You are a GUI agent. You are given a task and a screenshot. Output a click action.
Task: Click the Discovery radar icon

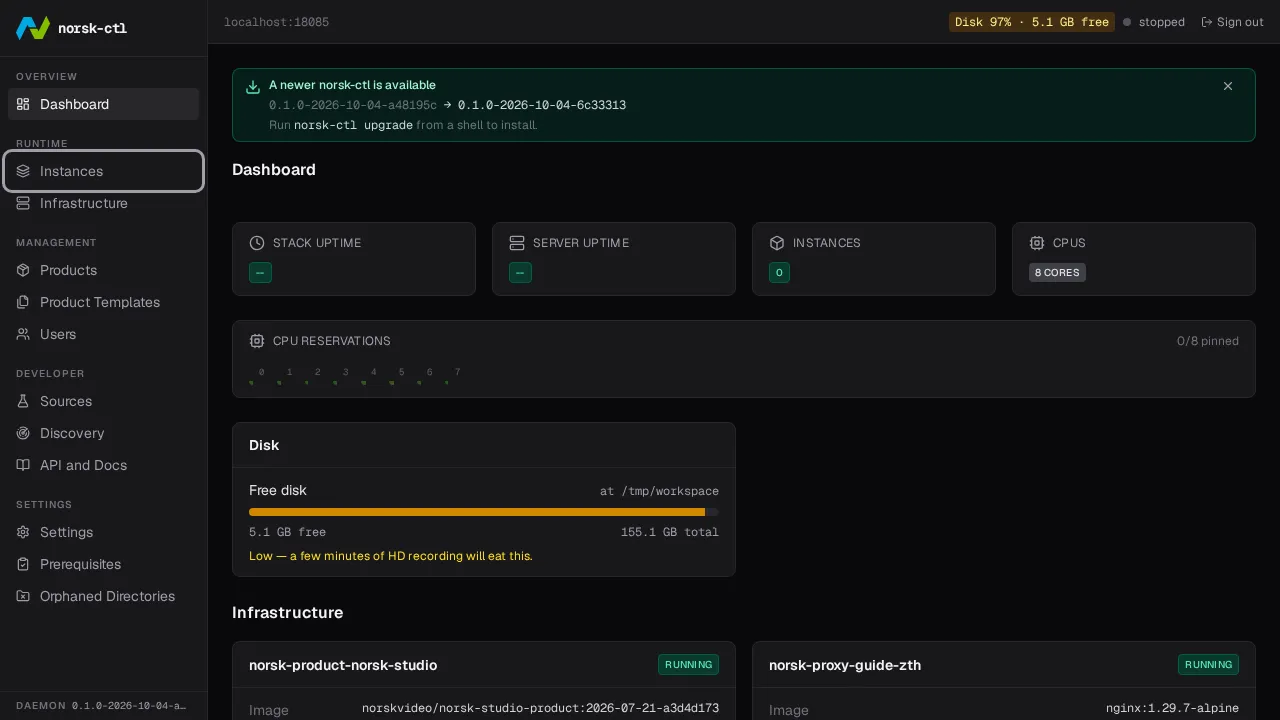tap(23, 433)
